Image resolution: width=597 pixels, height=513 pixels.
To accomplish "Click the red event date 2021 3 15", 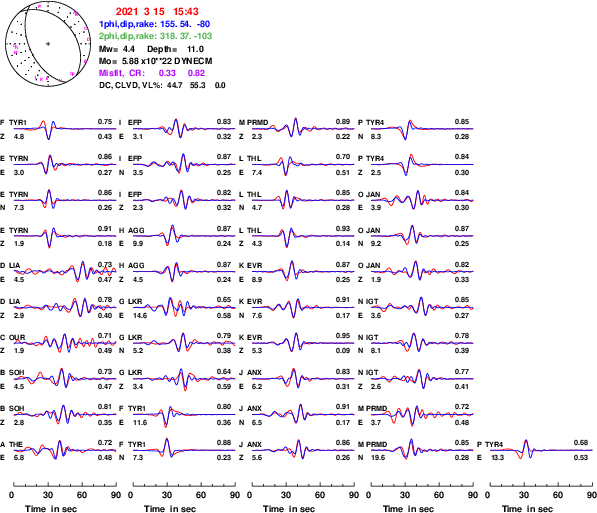I will 140,12.
